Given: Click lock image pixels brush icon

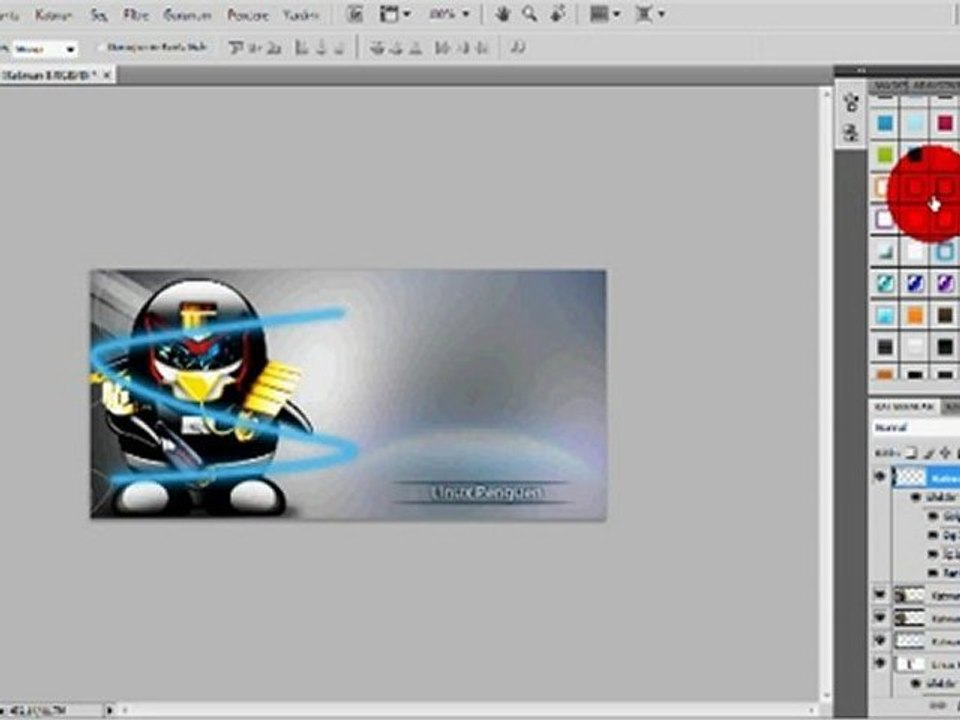Looking at the screenshot, I should pos(929,453).
